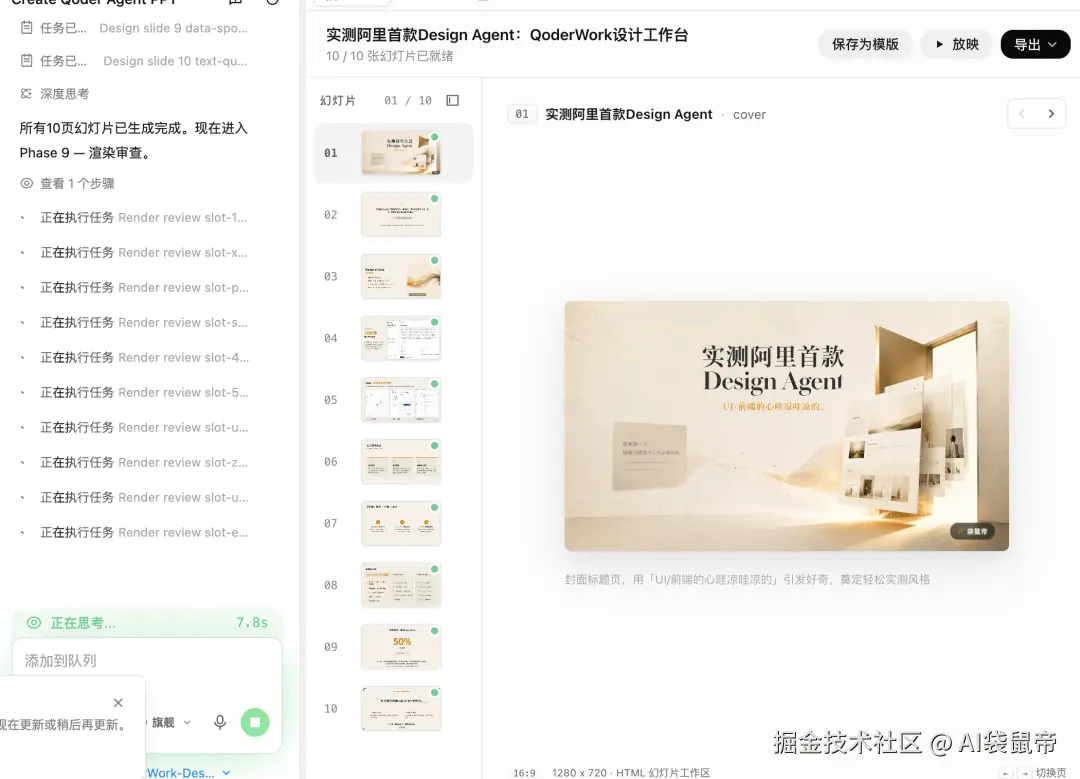This screenshot has height=779, width=1080.
Task: Select slide 08 thumbnail
Action: pos(401,585)
